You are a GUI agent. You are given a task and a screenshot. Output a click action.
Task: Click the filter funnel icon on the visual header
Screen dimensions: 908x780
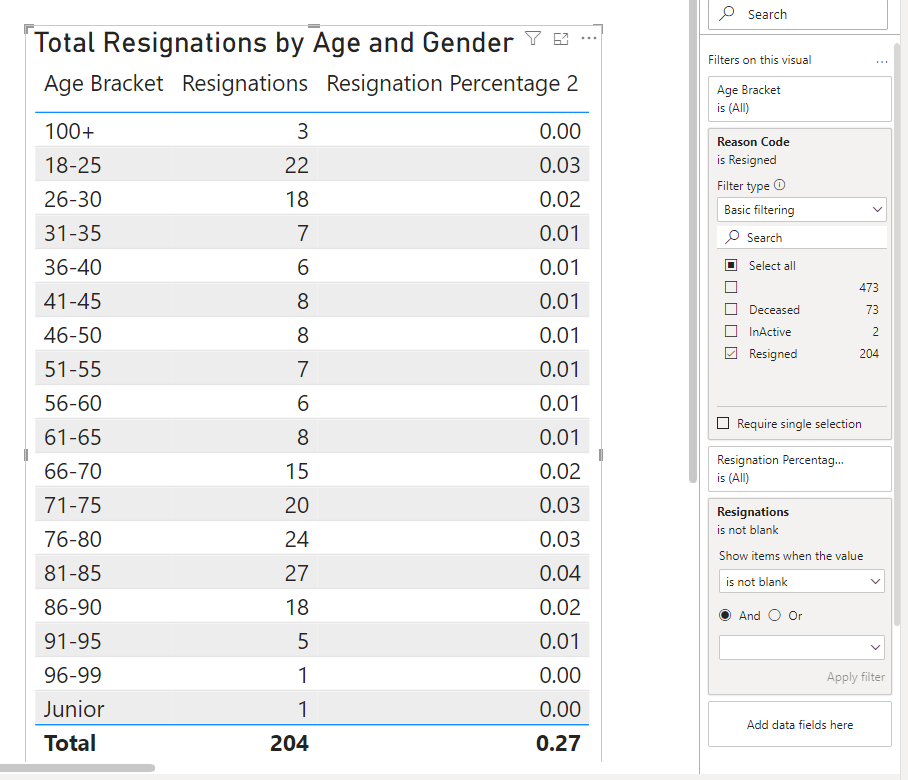(x=533, y=39)
